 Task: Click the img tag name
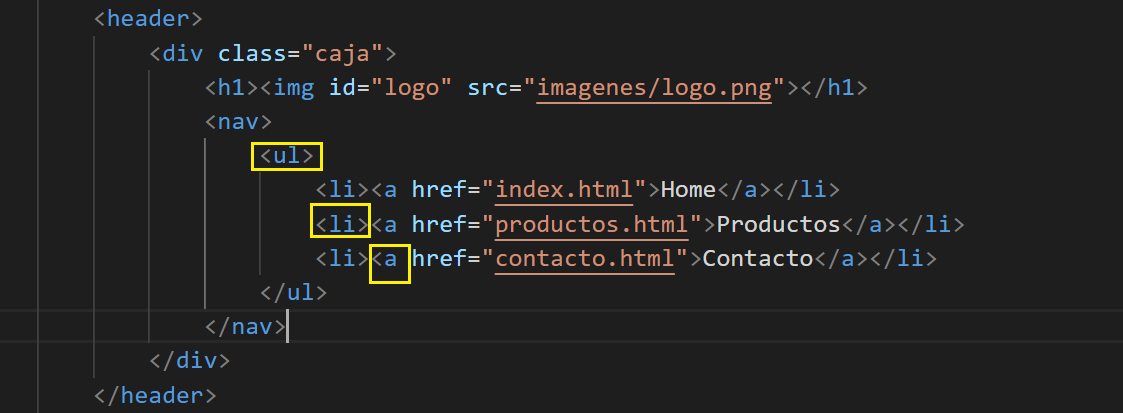pyautogui.click(x=293, y=87)
